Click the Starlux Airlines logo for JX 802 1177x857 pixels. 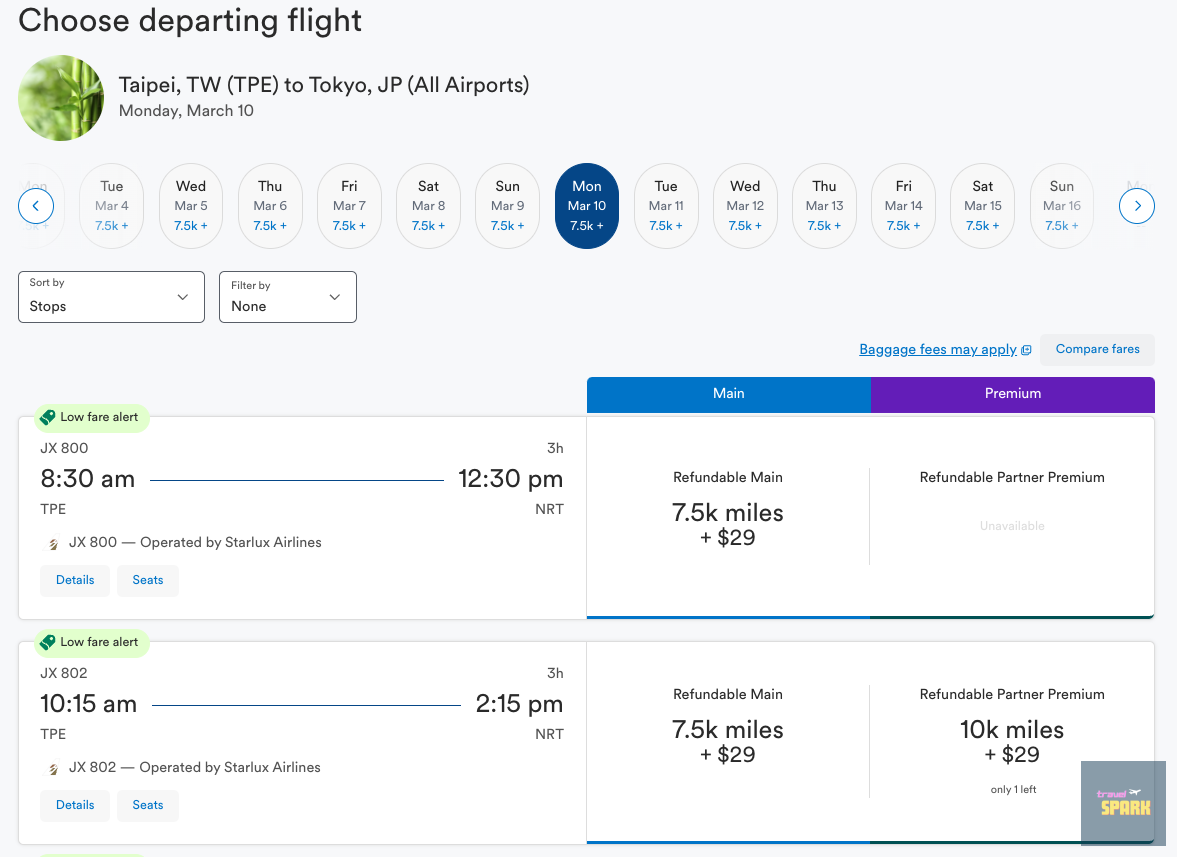coord(53,769)
